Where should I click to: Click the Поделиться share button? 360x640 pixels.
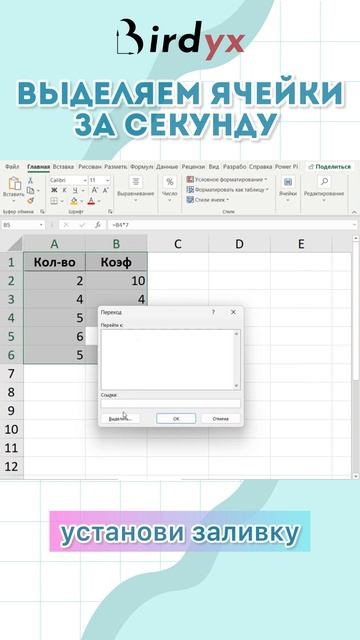pyautogui.click(x=329, y=167)
